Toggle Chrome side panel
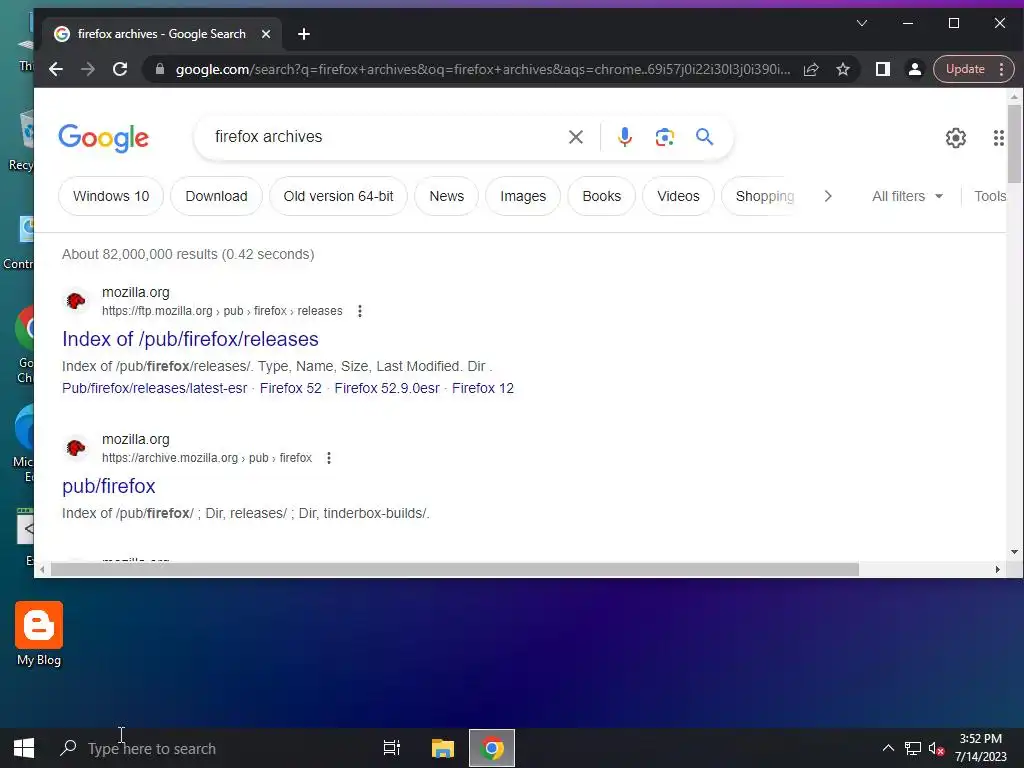The image size is (1024, 768). 883,69
